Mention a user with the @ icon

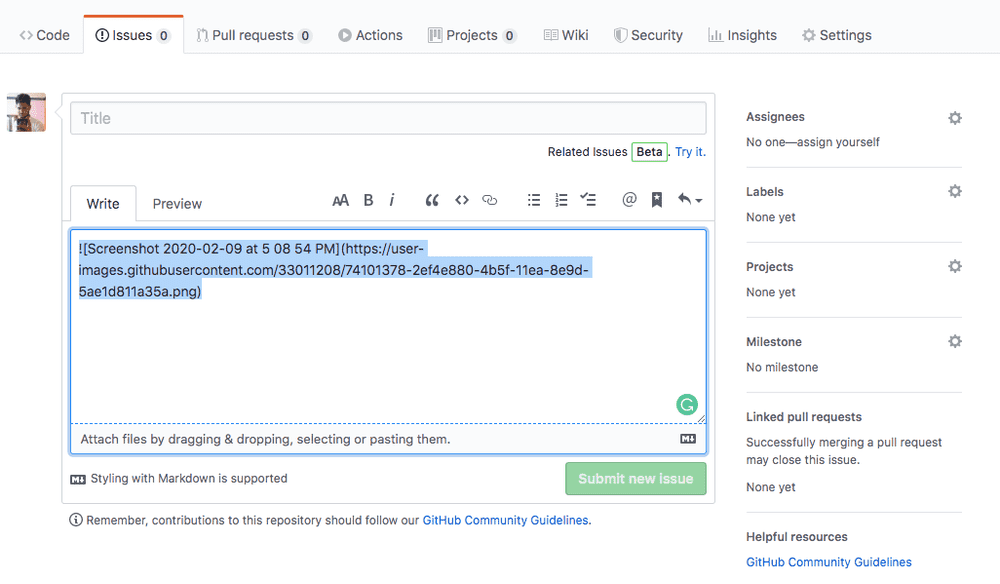(629, 199)
